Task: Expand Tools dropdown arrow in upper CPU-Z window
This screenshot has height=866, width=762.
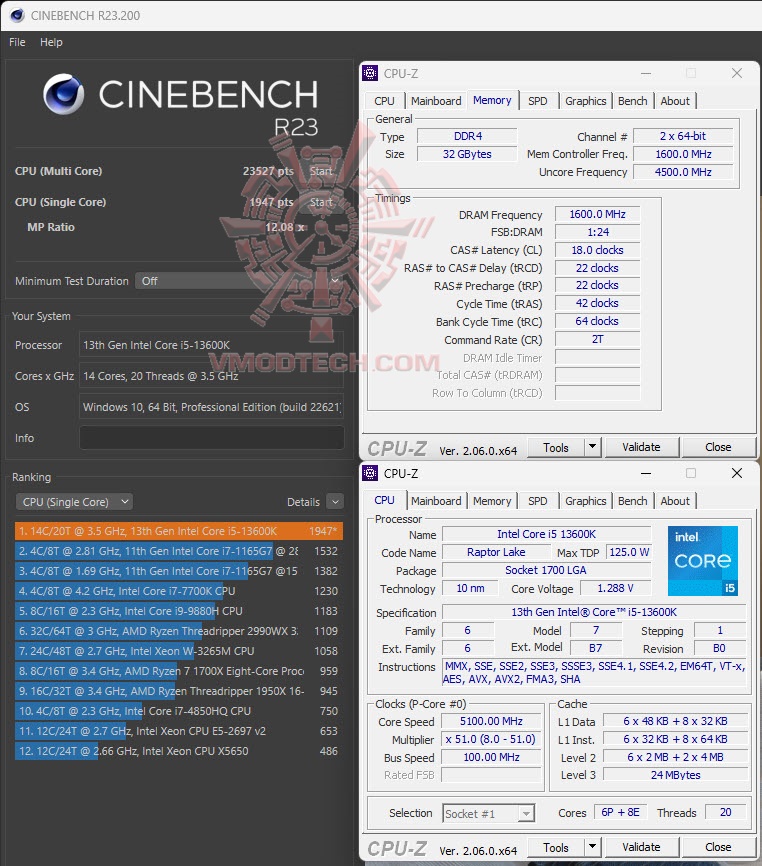Action: tap(592, 447)
